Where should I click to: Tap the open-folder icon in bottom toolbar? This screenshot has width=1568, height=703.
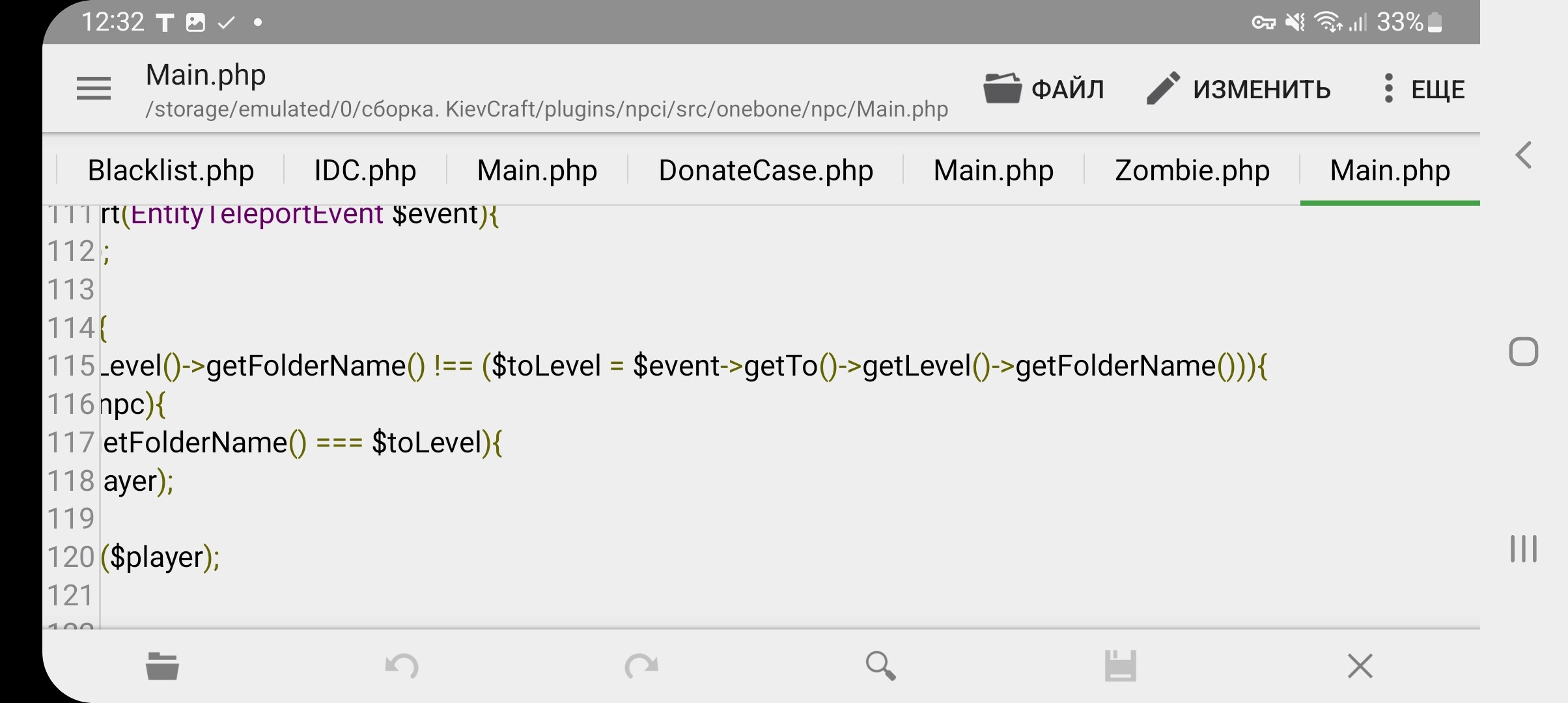(x=162, y=666)
